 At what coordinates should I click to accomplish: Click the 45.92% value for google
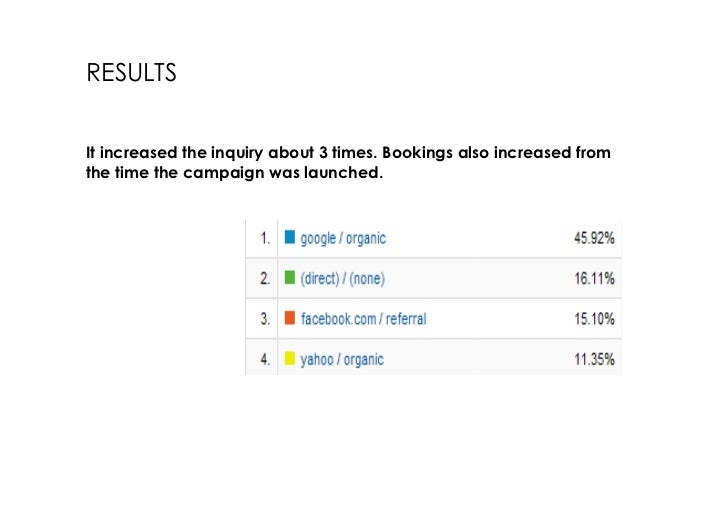[594, 238]
